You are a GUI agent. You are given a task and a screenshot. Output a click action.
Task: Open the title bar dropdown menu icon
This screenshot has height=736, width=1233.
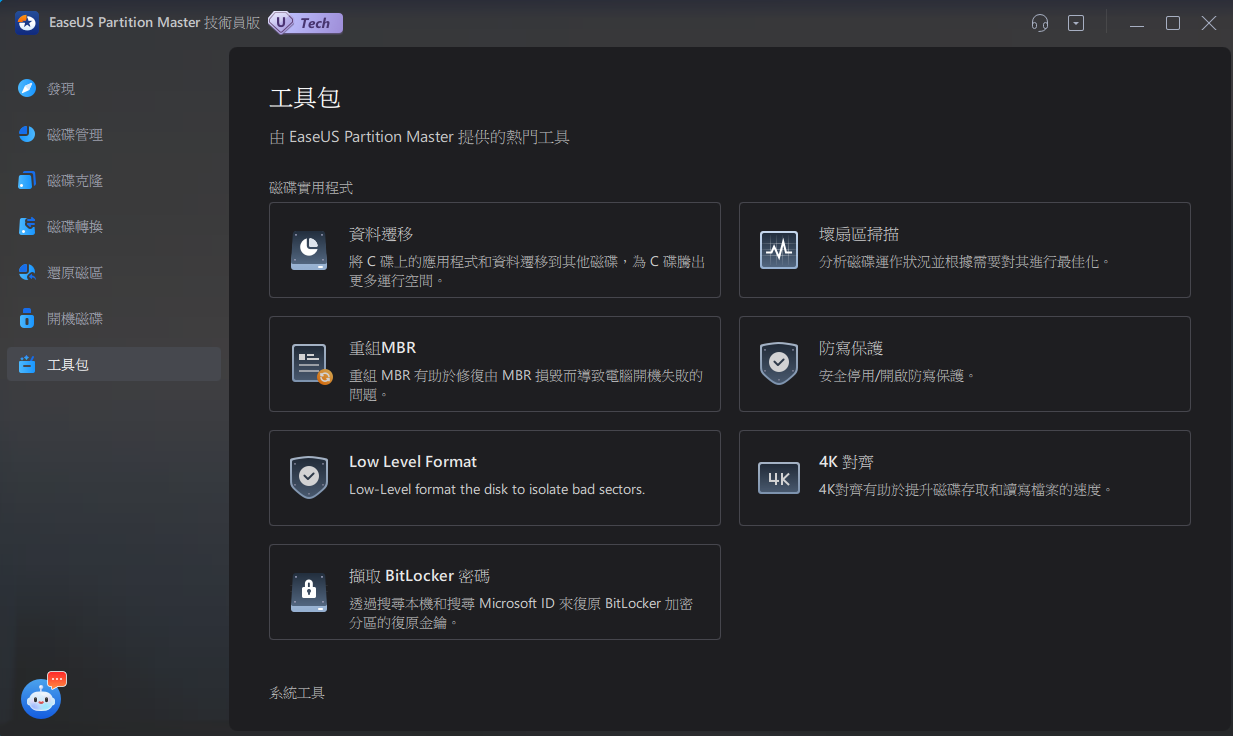pyautogui.click(x=1076, y=23)
